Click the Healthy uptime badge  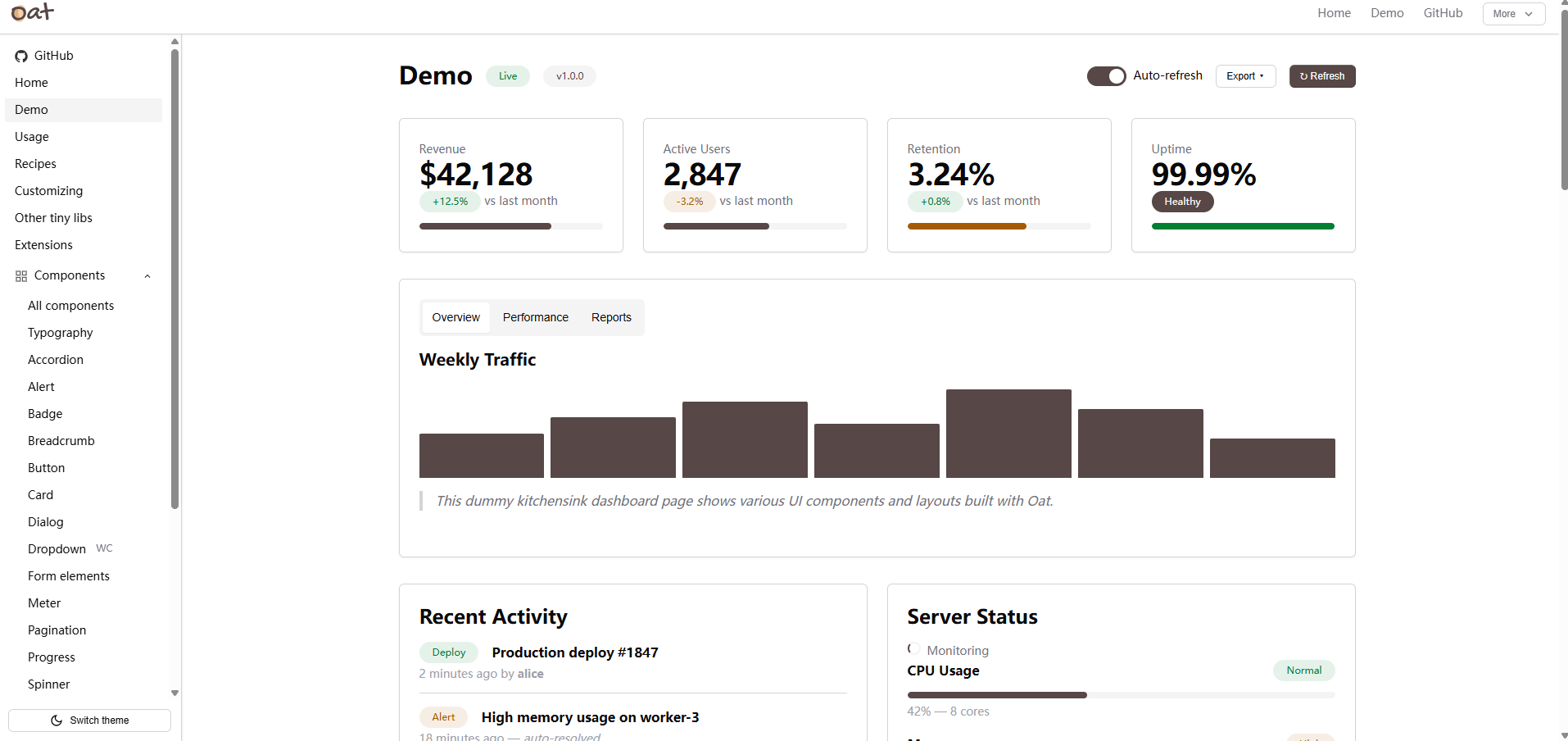[x=1182, y=202]
